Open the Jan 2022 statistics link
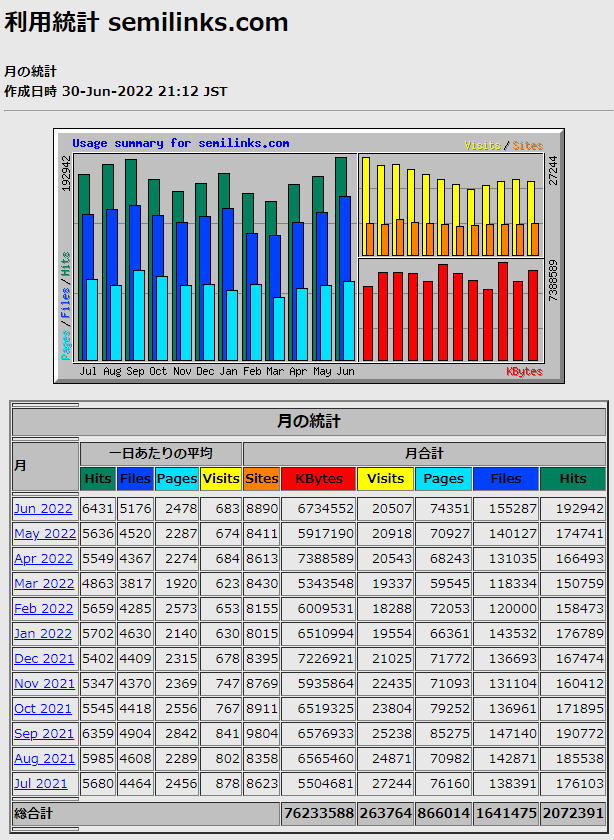 pos(43,633)
